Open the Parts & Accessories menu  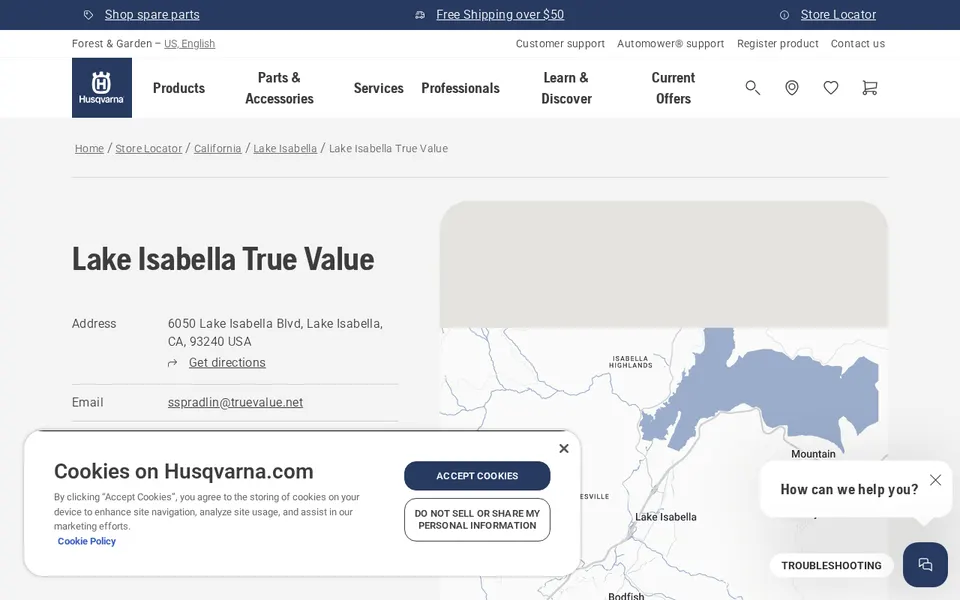(279, 88)
